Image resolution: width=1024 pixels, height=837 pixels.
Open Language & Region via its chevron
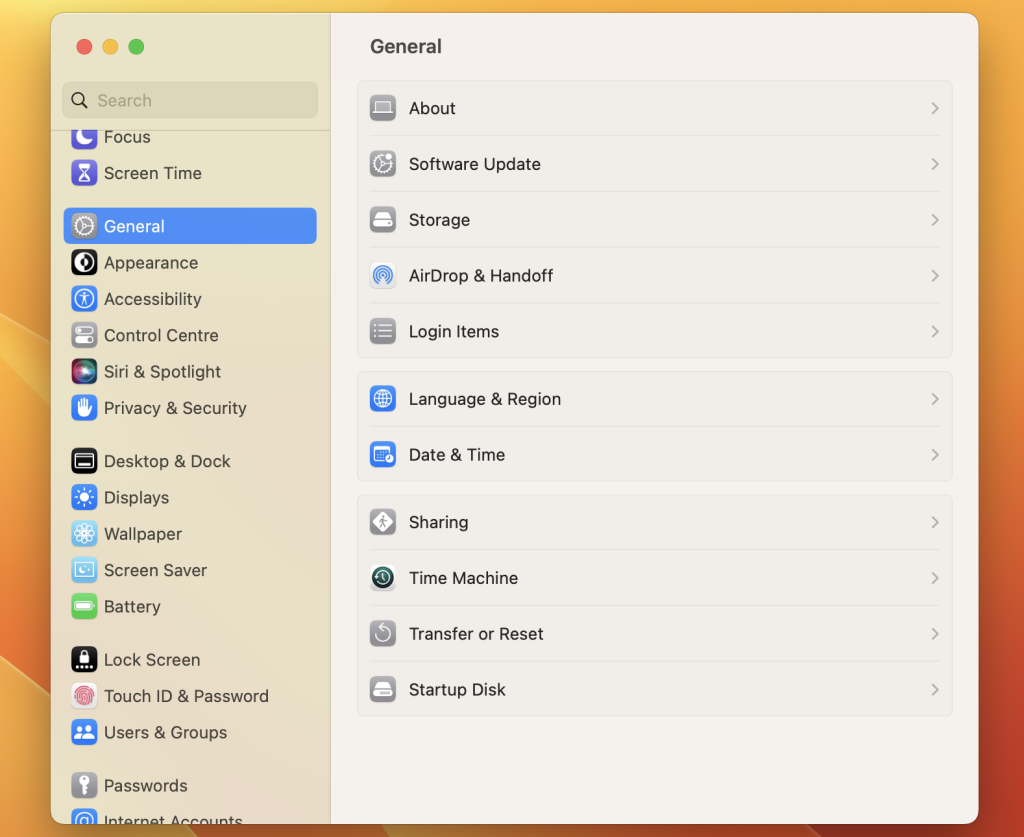(x=934, y=398)
